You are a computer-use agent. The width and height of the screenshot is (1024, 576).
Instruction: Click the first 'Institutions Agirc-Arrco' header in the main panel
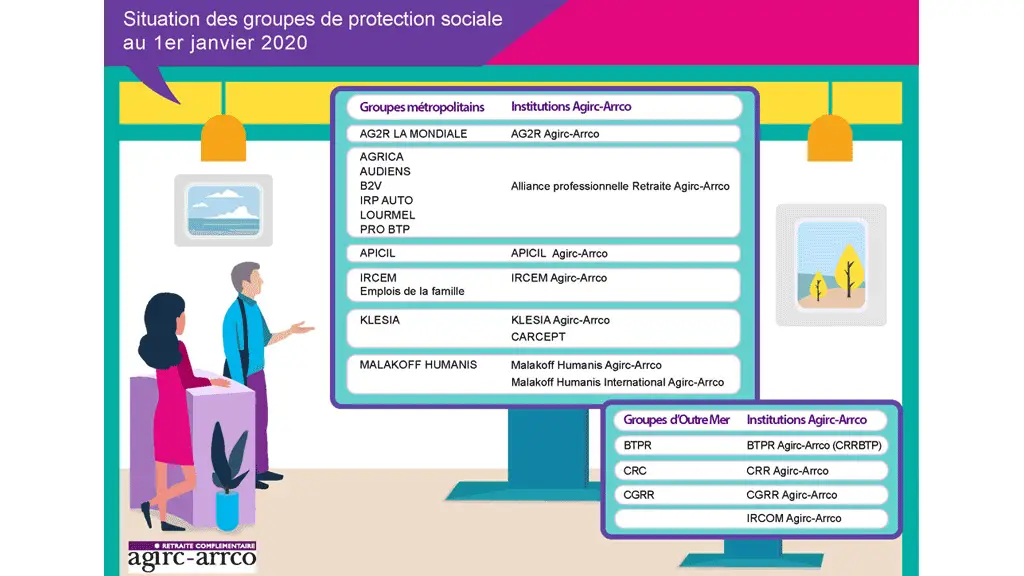pyautogui.click(x=571, y=106)
